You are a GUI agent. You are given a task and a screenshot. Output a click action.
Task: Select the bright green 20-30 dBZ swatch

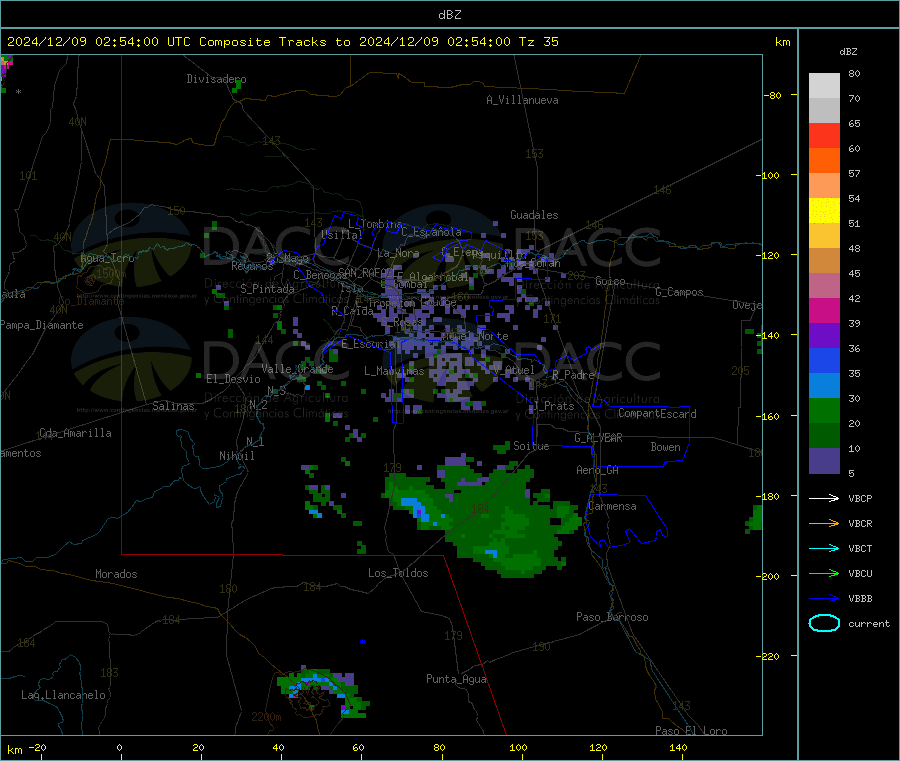[x=824, y=410]
